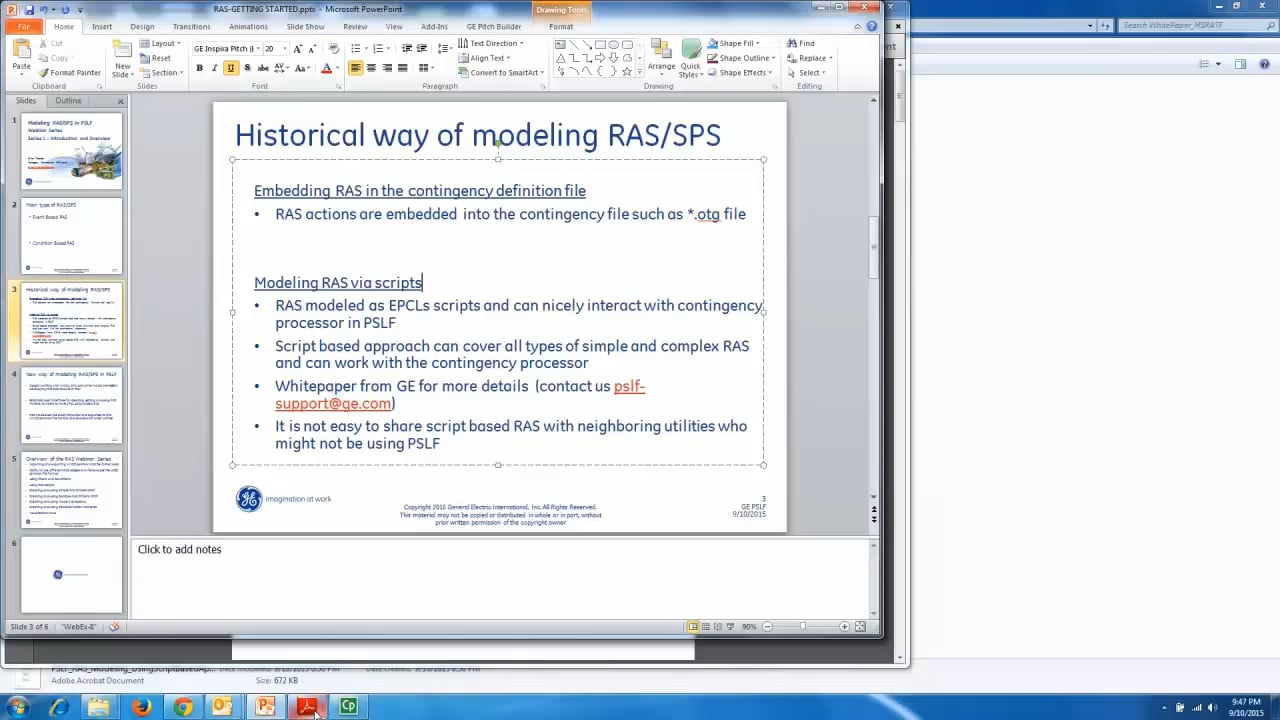Switch to Slide Sorter view

[x=706, y=627]
